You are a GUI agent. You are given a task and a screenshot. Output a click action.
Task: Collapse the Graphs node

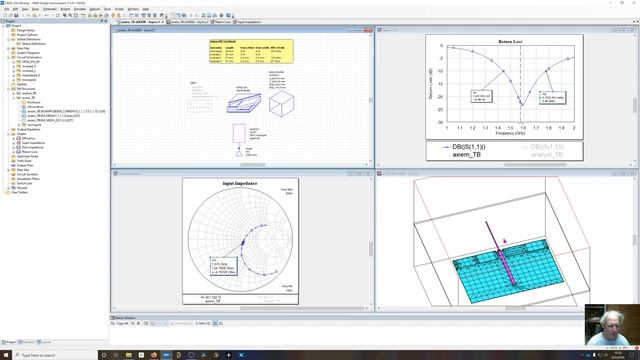click(x=9, y=134)
